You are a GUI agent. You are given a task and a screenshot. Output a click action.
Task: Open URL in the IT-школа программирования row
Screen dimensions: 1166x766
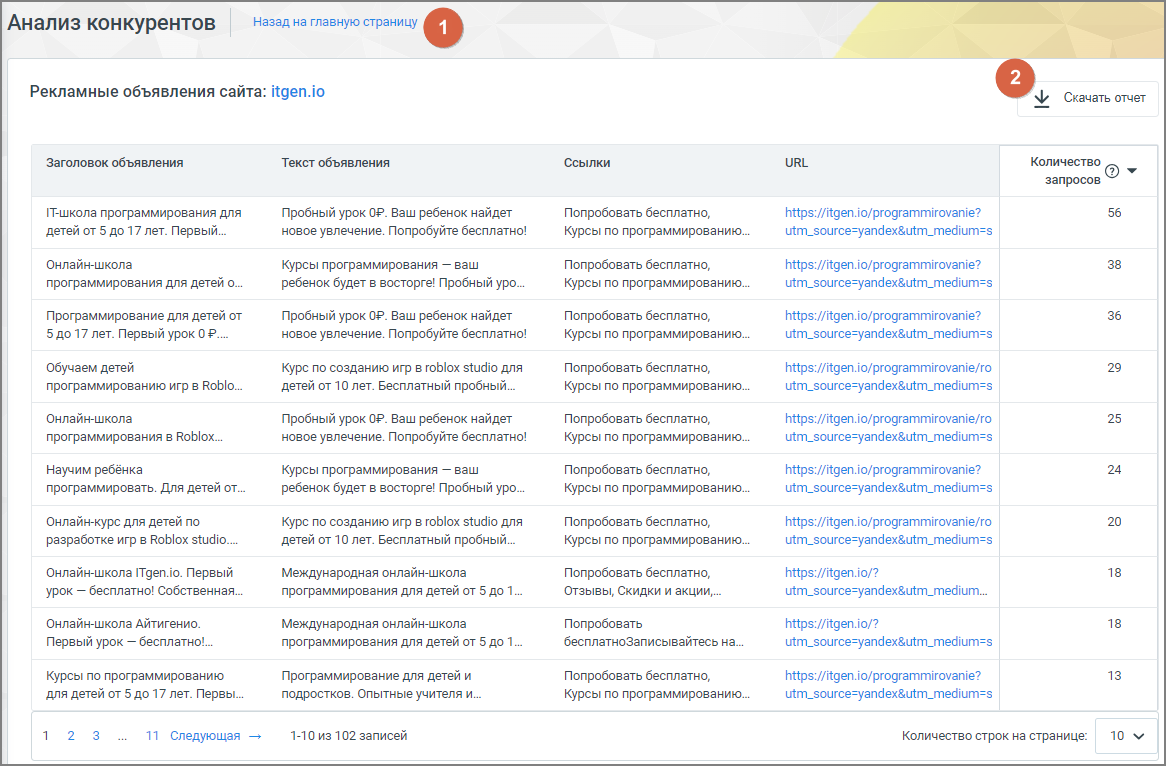point(889,222)
